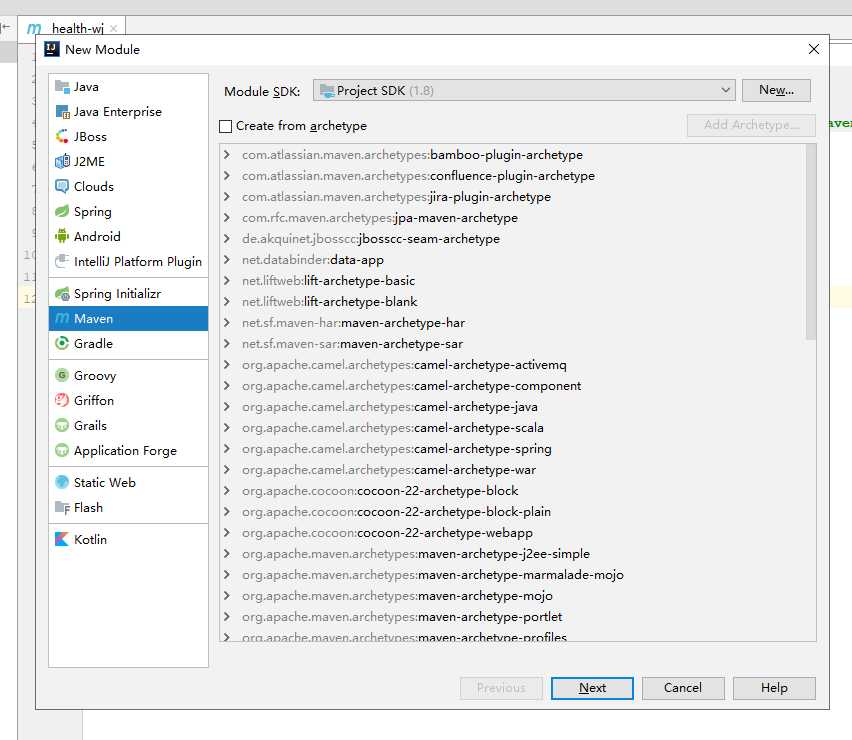
Task: Expand confluence-plugin-archetype node
Action: (x=227, y=175)
